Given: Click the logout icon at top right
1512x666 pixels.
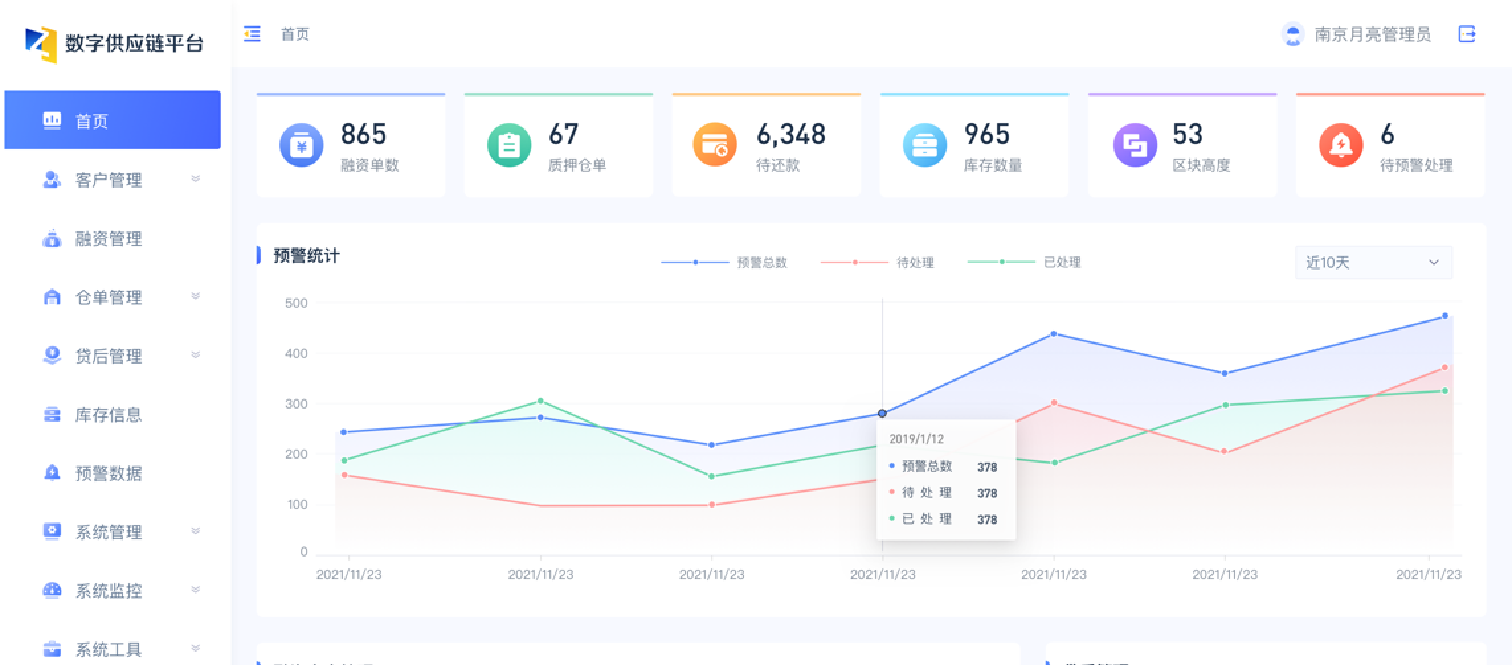Looking at the screenshot, I should click(x=1467, y=34).
